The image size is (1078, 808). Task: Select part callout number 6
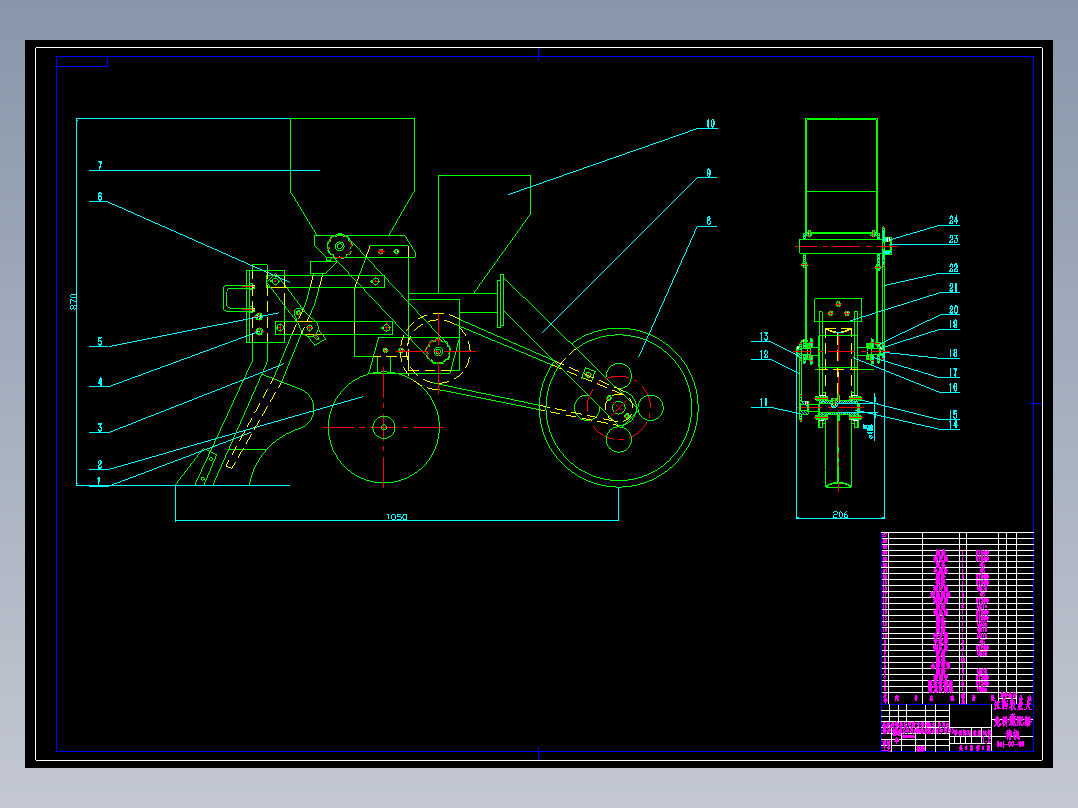coord(100,197)
